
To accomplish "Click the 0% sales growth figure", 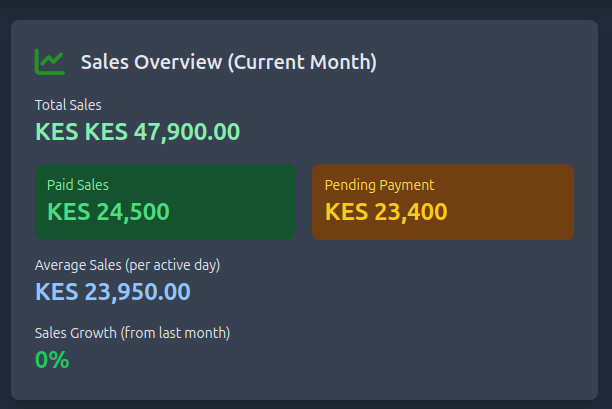I will (52, 360).
